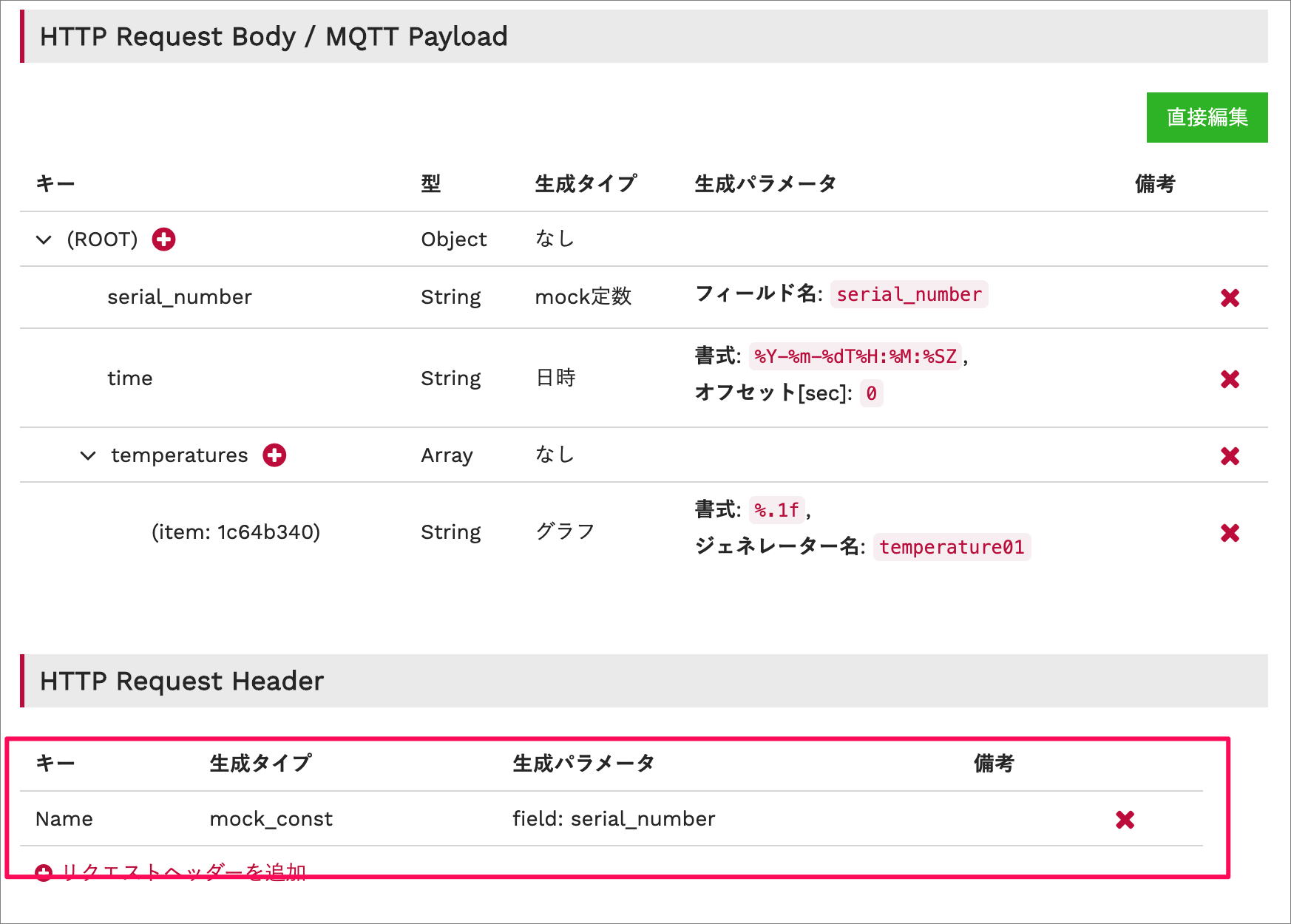Select the temperatures key name
The width and height of the screenshot is (1291, 924).
pyautogui.click(x=180, y=455)
